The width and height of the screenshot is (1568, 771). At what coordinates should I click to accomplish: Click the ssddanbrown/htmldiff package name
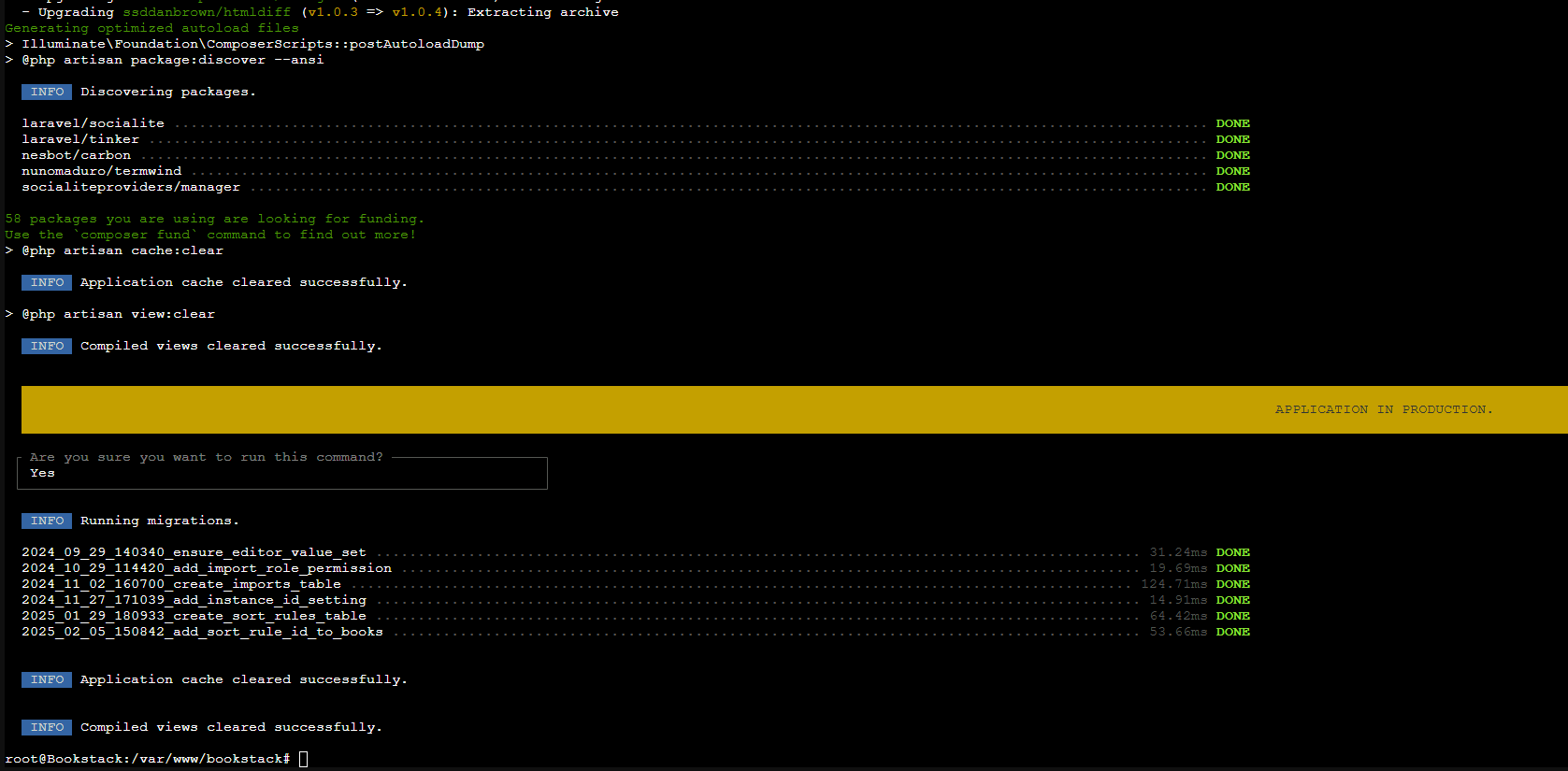(207, 12)
